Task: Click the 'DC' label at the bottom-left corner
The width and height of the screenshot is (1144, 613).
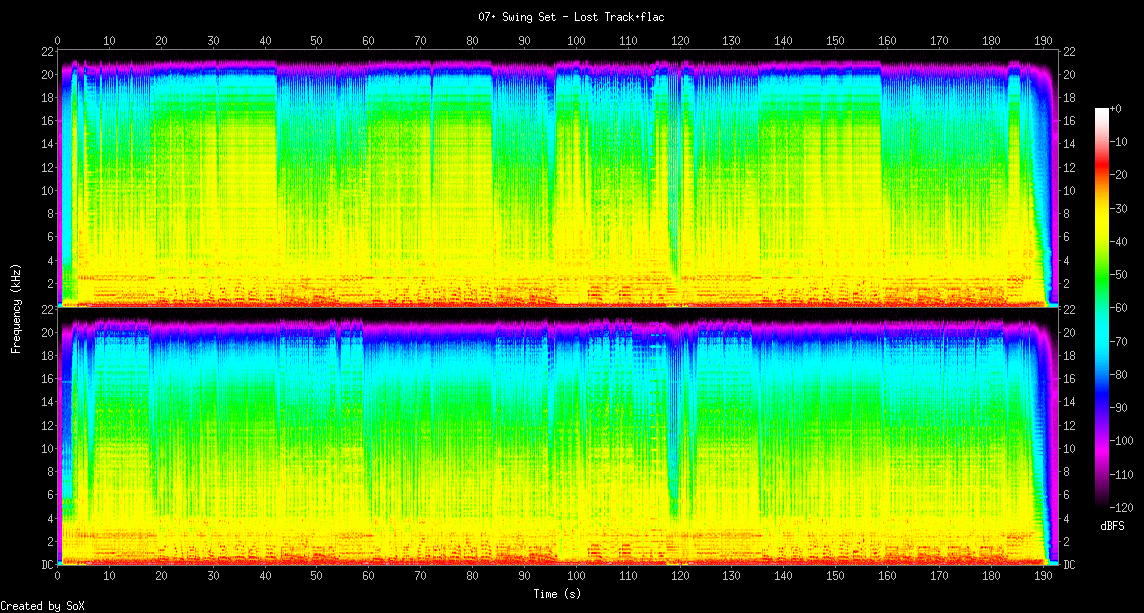Action: click(47, 565)
